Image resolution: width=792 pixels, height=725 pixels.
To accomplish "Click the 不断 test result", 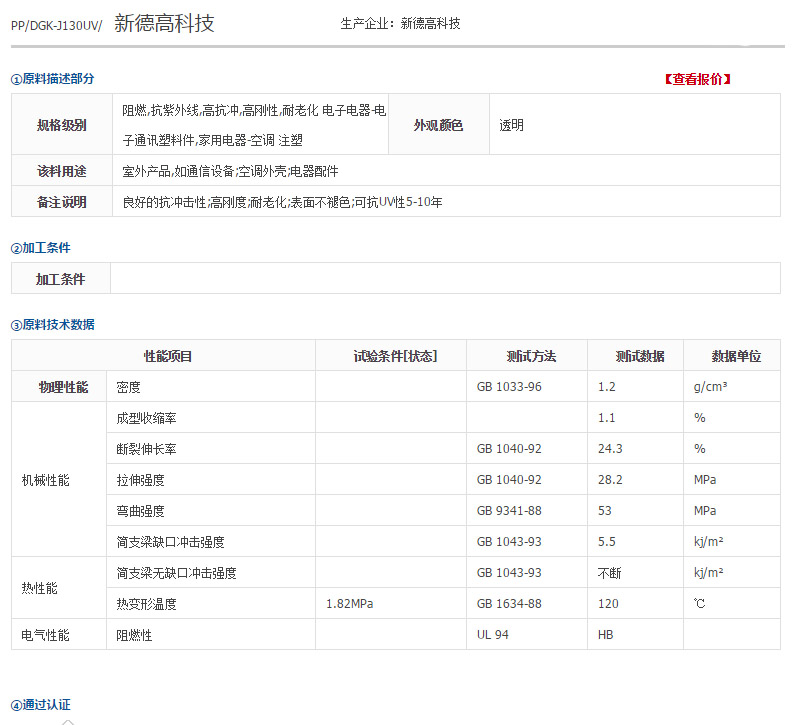I will pos(610,573).
